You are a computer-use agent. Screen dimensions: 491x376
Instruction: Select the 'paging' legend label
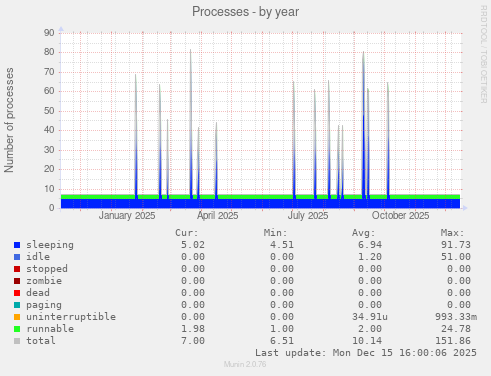click(x=44, y=305)
